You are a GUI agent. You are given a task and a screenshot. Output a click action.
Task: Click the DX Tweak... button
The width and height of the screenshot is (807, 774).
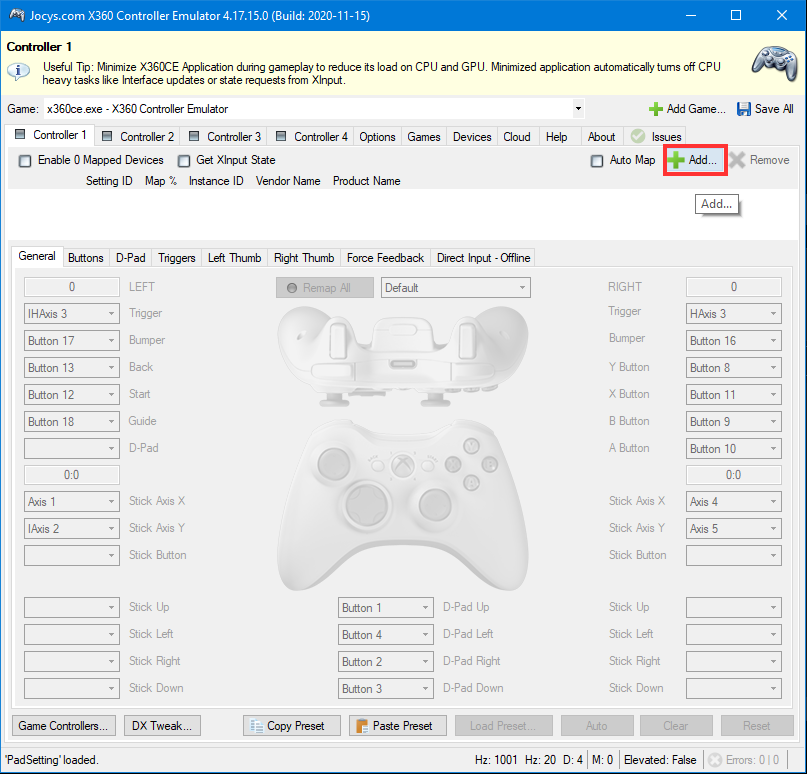click(162, 726)
